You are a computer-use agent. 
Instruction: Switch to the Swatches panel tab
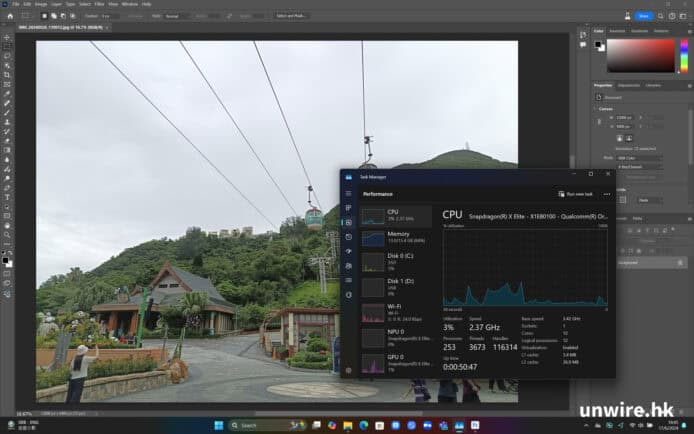617,30
